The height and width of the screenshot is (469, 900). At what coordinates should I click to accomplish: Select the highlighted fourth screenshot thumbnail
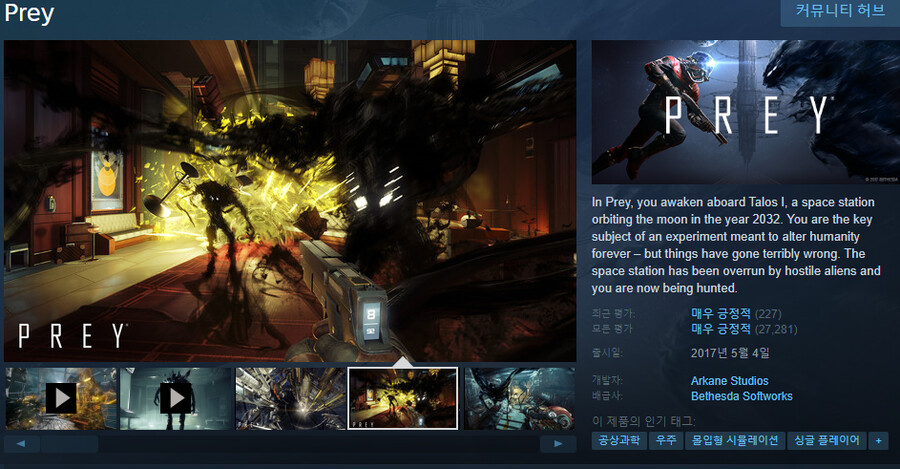click(403, 398)
